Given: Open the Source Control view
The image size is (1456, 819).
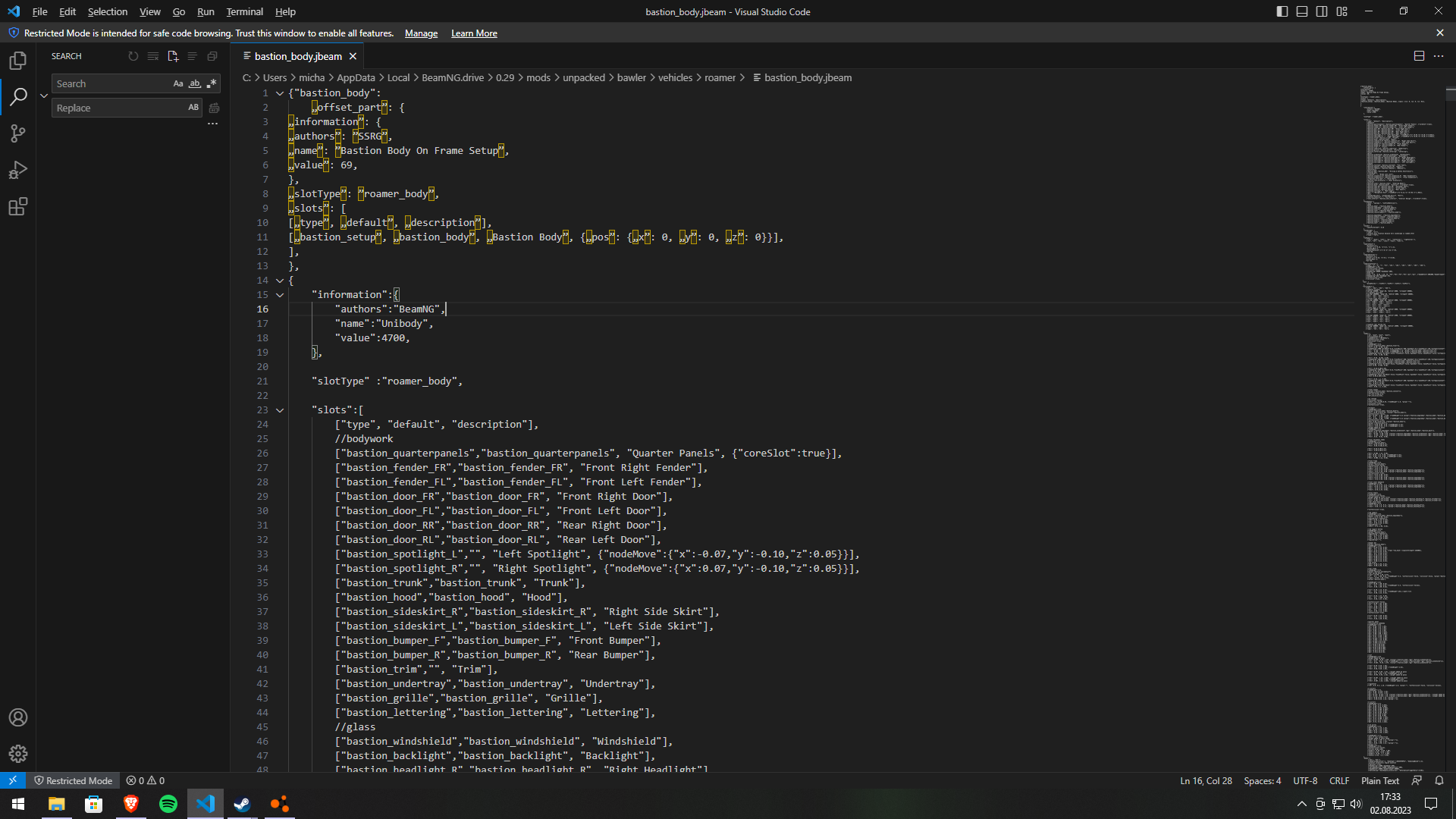Looking at the screenshot, I should [18, 133].
